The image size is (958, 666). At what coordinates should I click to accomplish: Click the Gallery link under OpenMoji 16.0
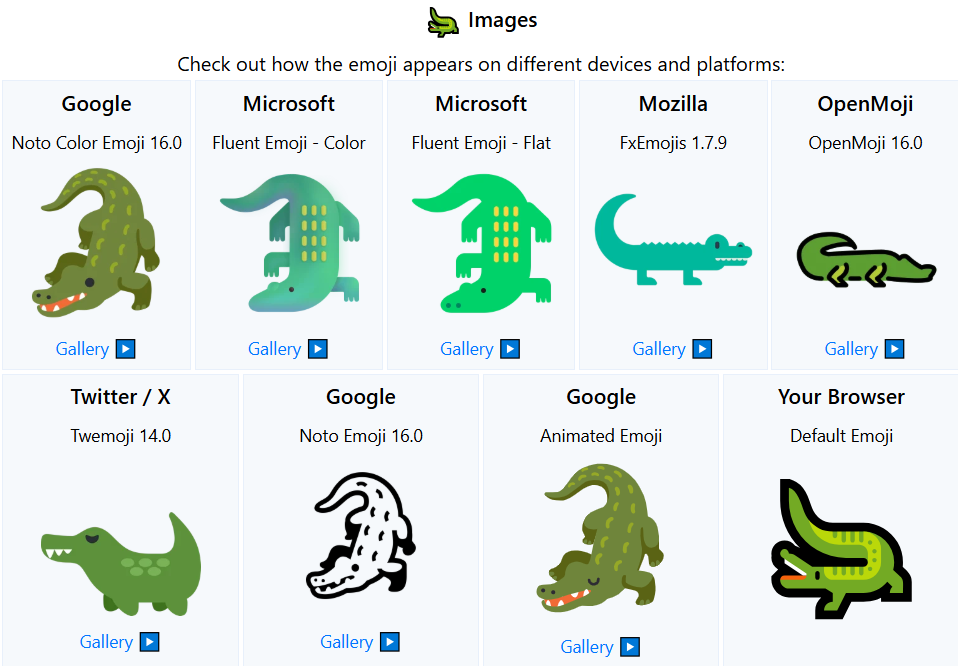click(x=853, y=348)
